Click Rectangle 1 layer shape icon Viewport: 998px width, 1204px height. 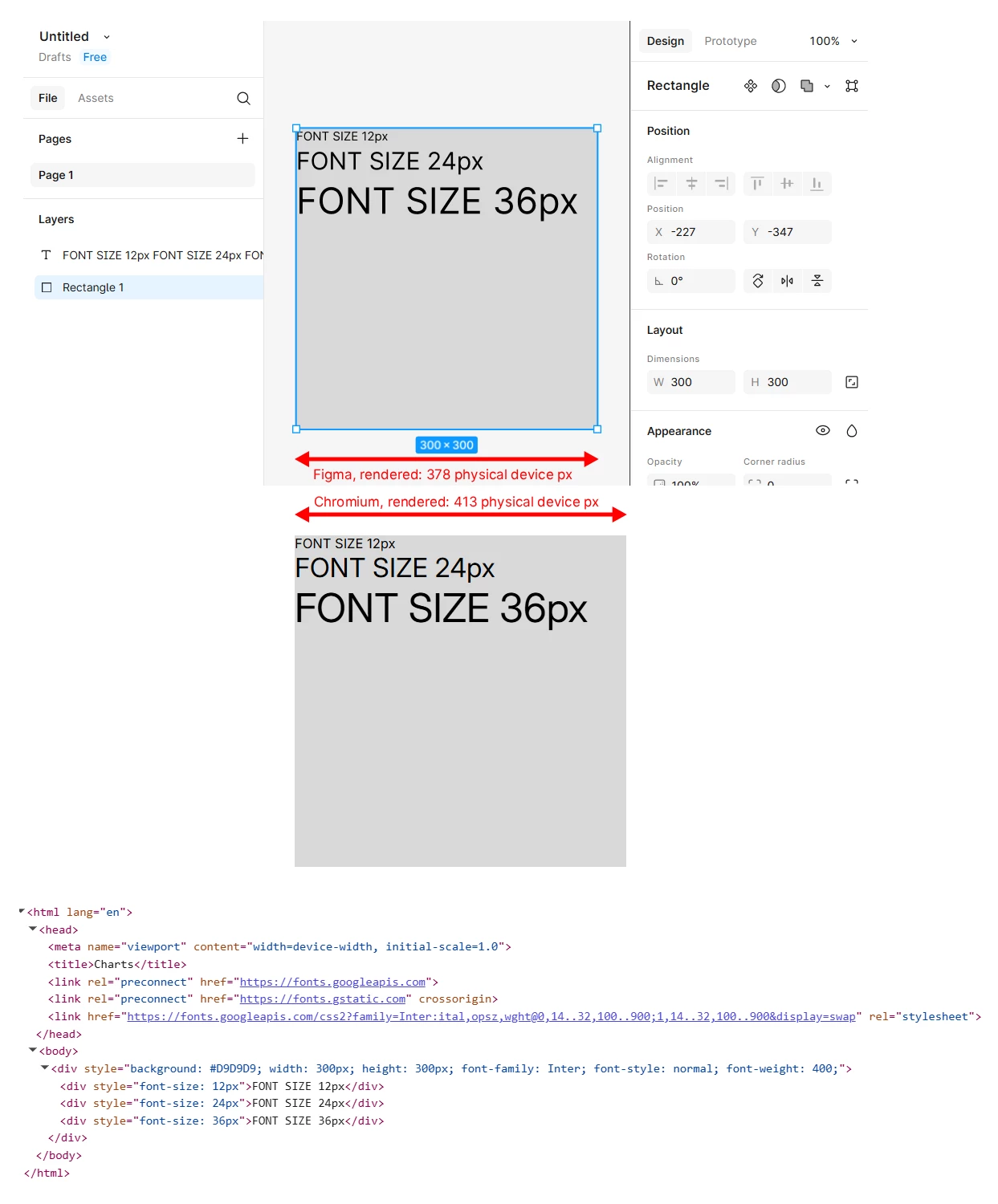point(47,287)
